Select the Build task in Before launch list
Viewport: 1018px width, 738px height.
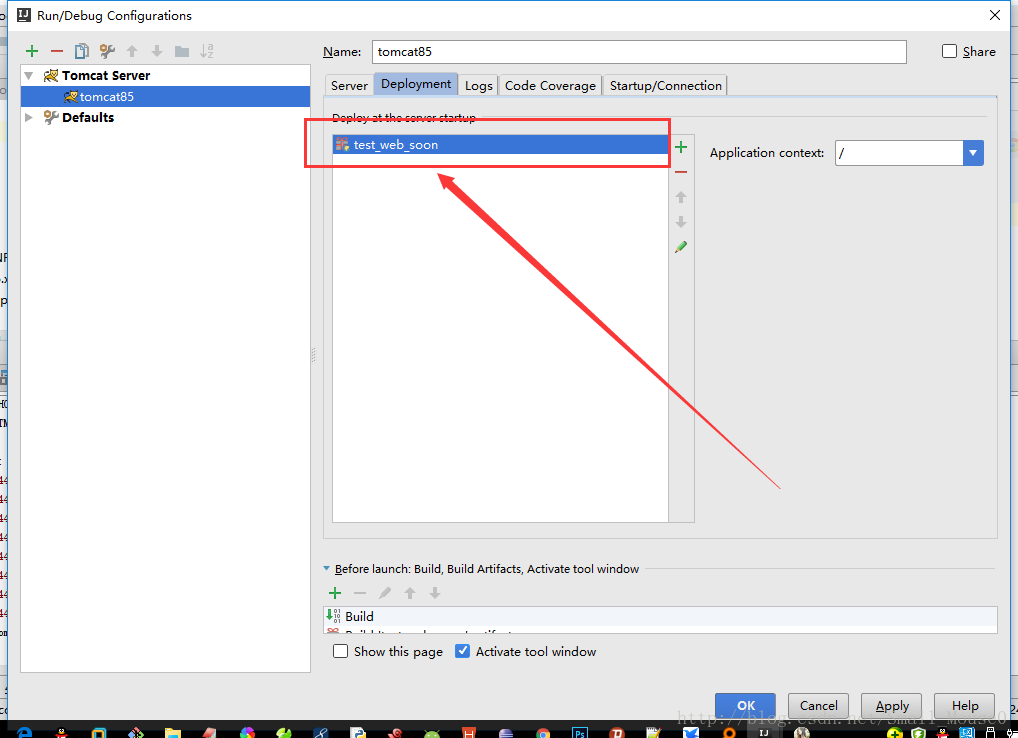(660, 616)
